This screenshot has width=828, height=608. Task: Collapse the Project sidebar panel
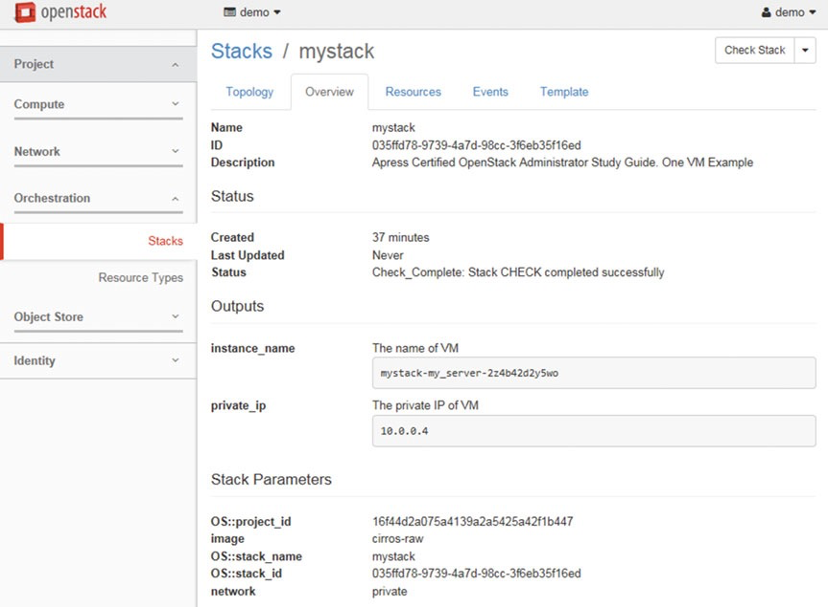(98, 64)
